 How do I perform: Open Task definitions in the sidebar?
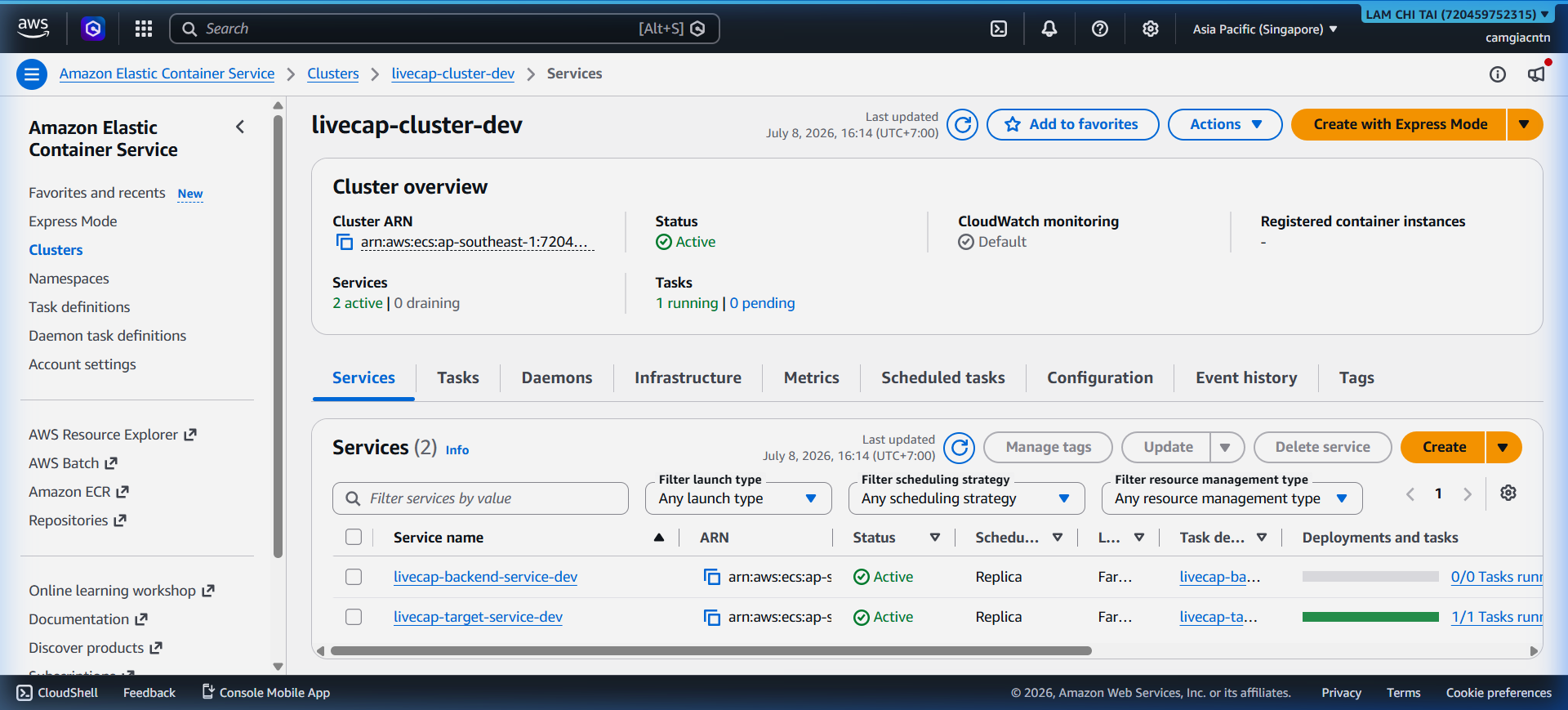click(x=79, y=307)
